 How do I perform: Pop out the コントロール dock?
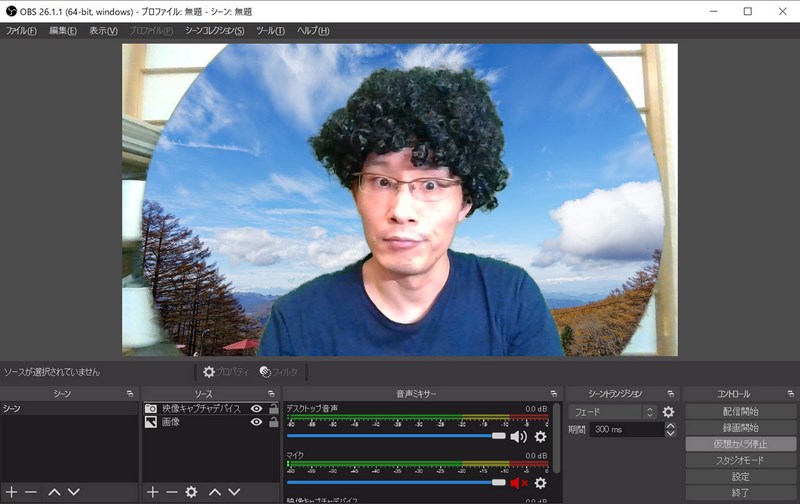[x=790, y=394]
